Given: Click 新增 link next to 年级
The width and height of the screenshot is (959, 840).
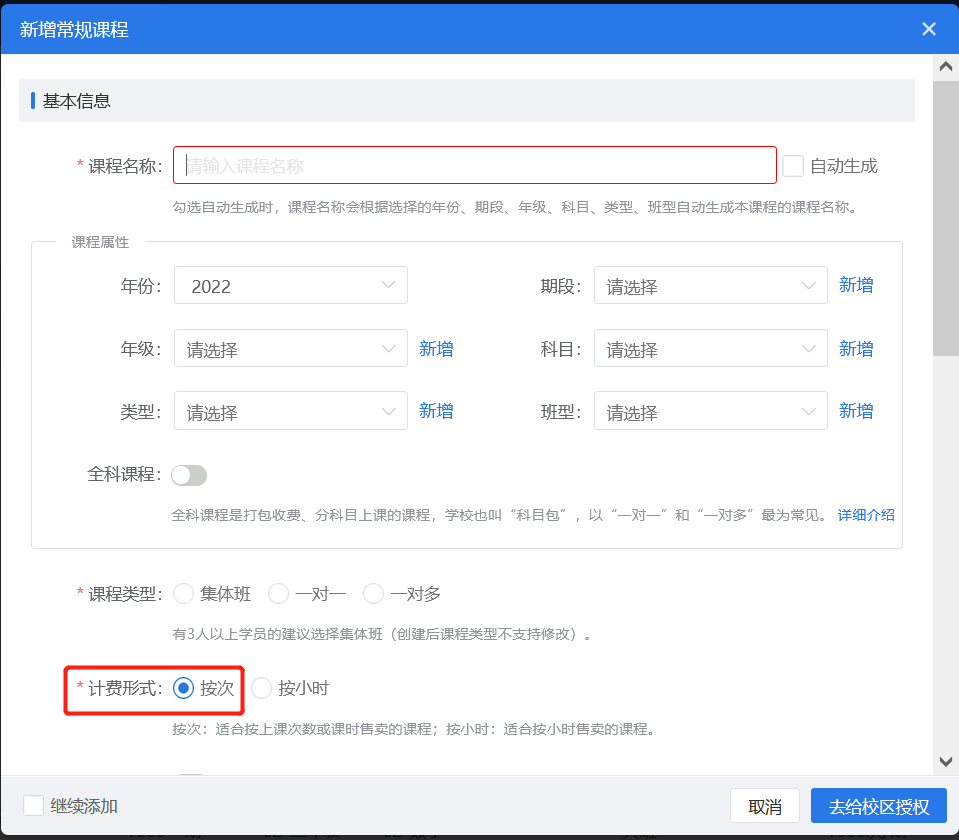Looking at the screenshot, I should pyautogui.click(x=435, y=349).
